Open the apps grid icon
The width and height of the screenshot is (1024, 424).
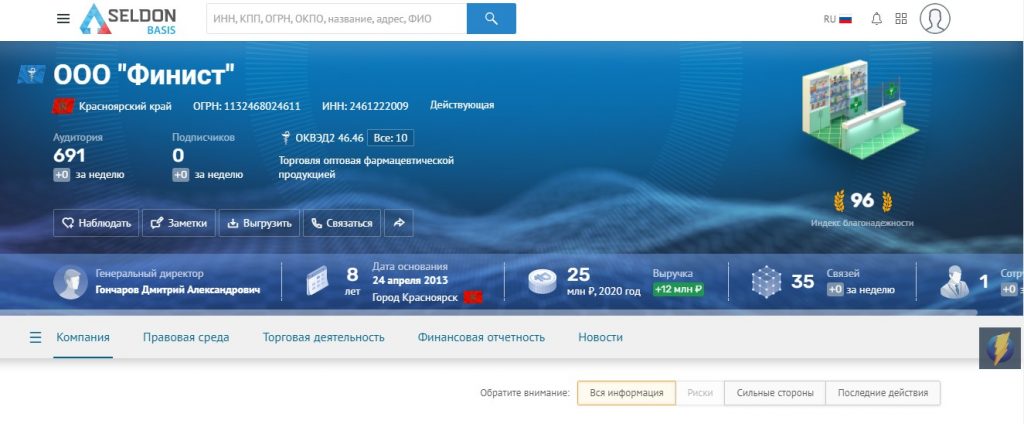point(901,19)
